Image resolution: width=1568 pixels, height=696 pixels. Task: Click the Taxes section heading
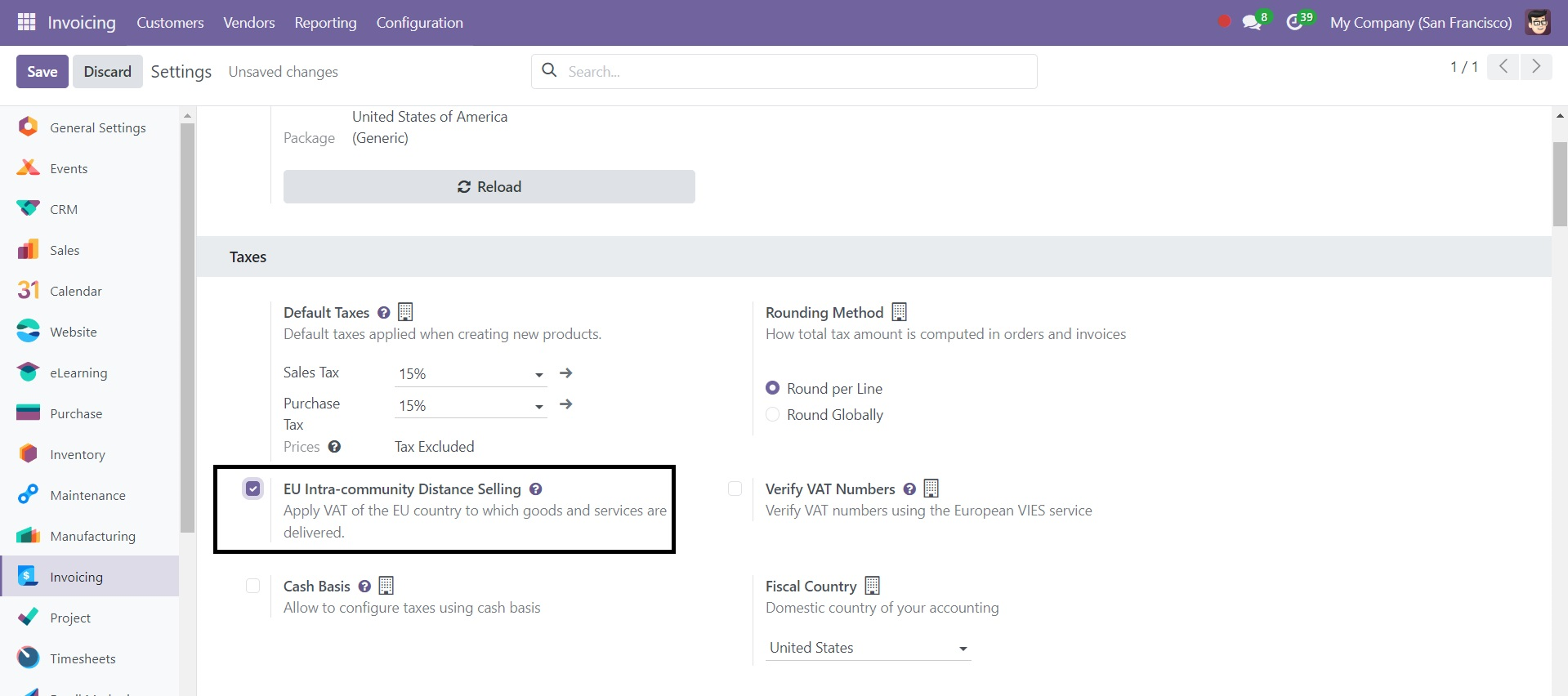(x=248, y=257)
